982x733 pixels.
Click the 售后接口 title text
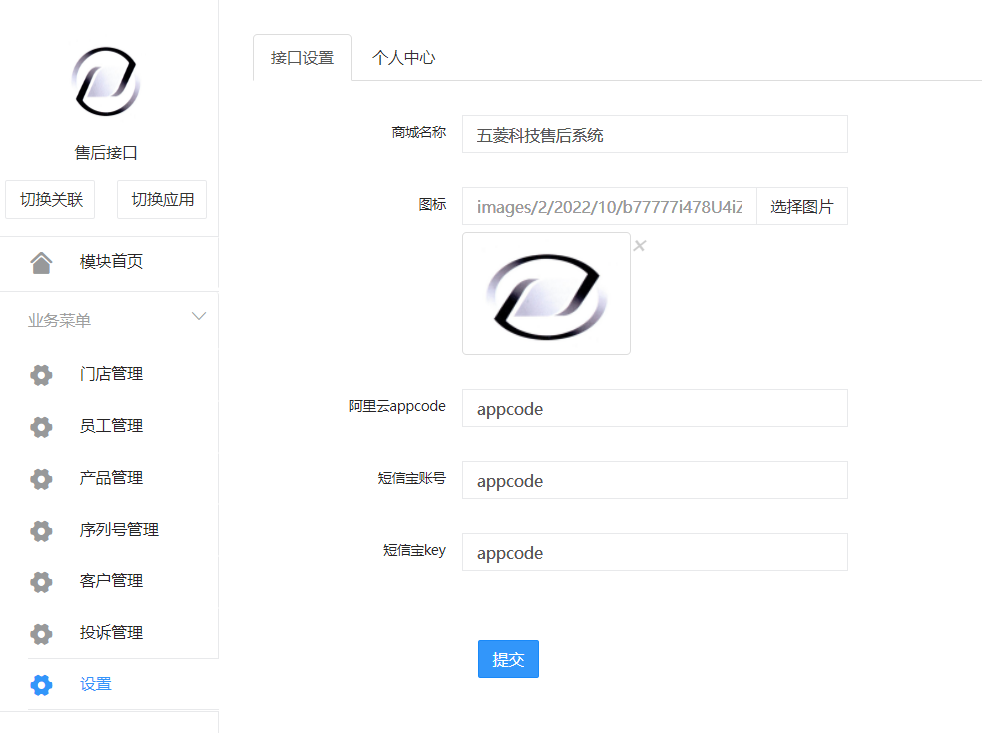(x=106, y=153)
